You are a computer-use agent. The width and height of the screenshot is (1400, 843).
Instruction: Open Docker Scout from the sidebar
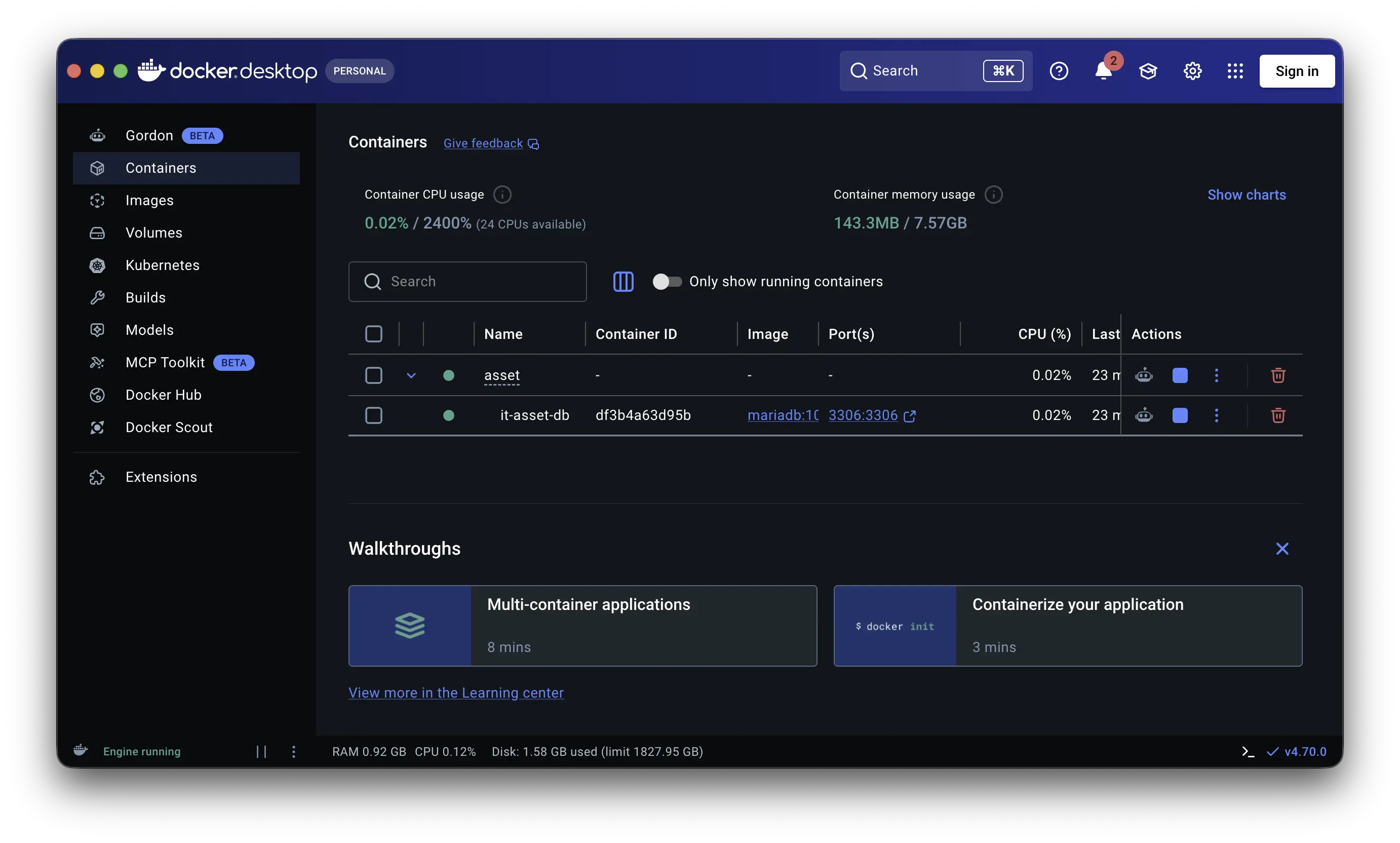pos(169,427)
